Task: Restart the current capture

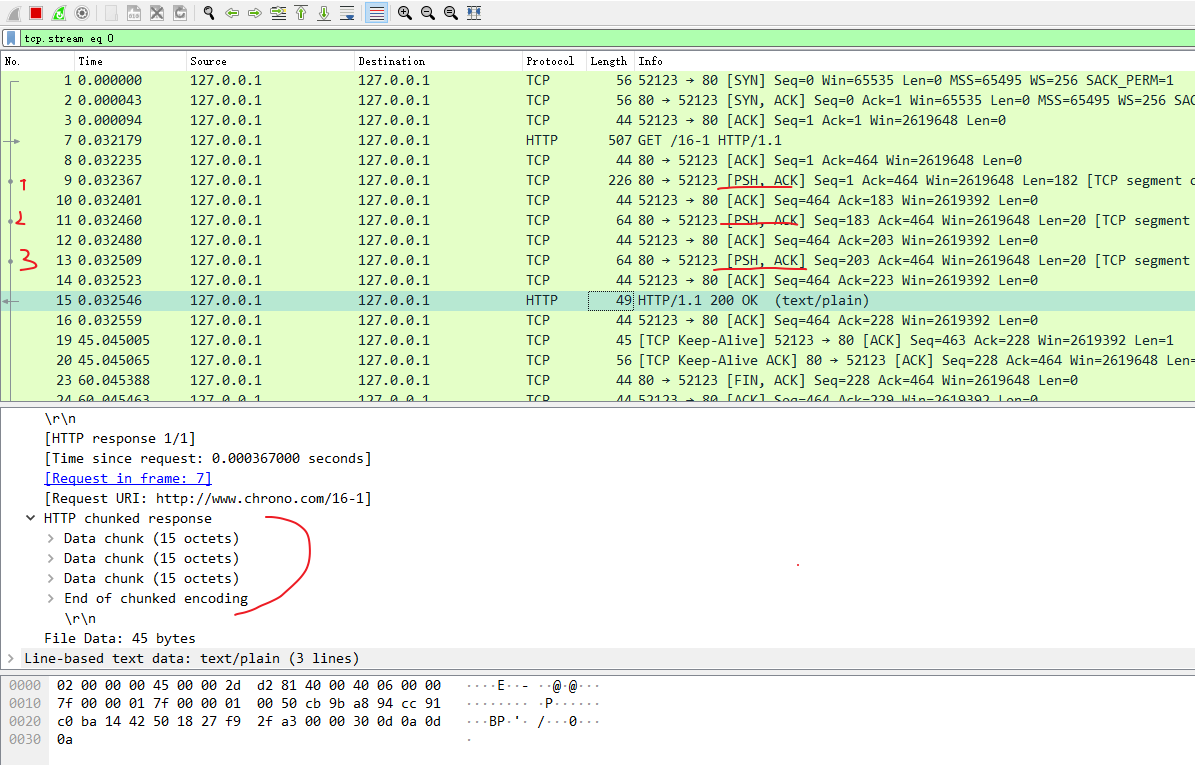Action: (x=59, y=13)
